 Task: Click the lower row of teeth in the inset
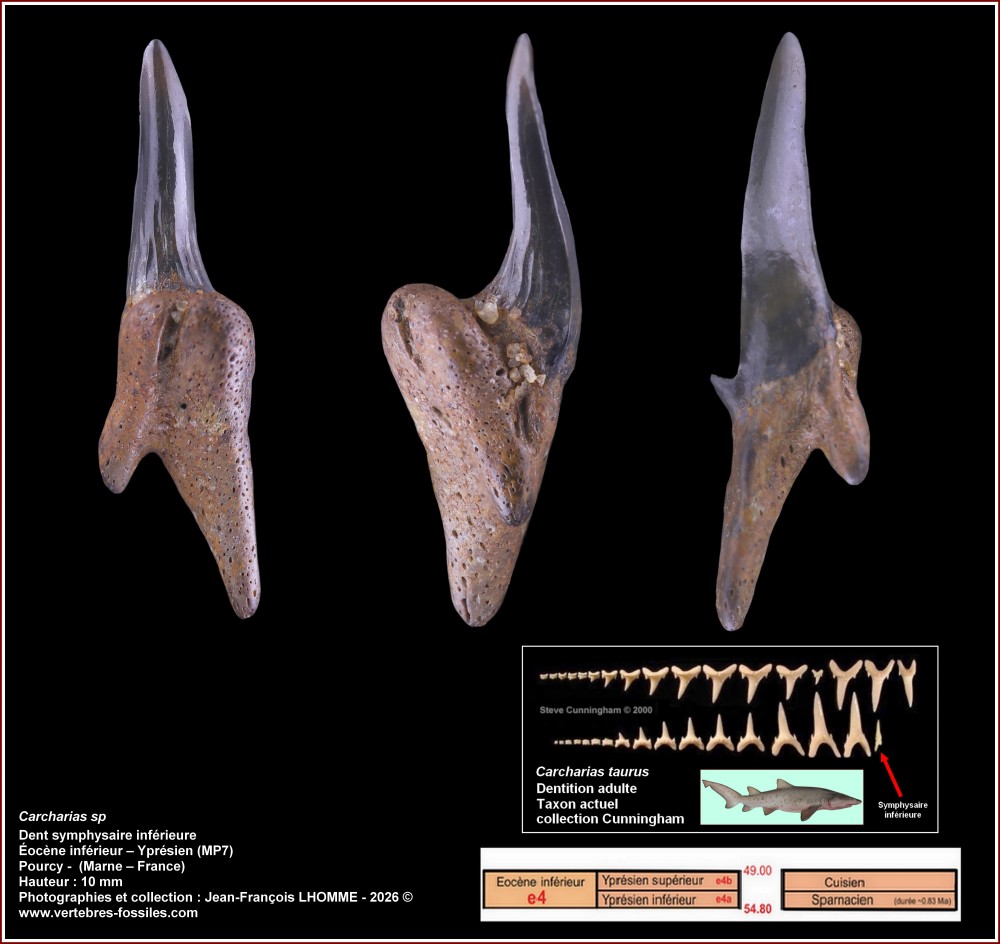718,734
